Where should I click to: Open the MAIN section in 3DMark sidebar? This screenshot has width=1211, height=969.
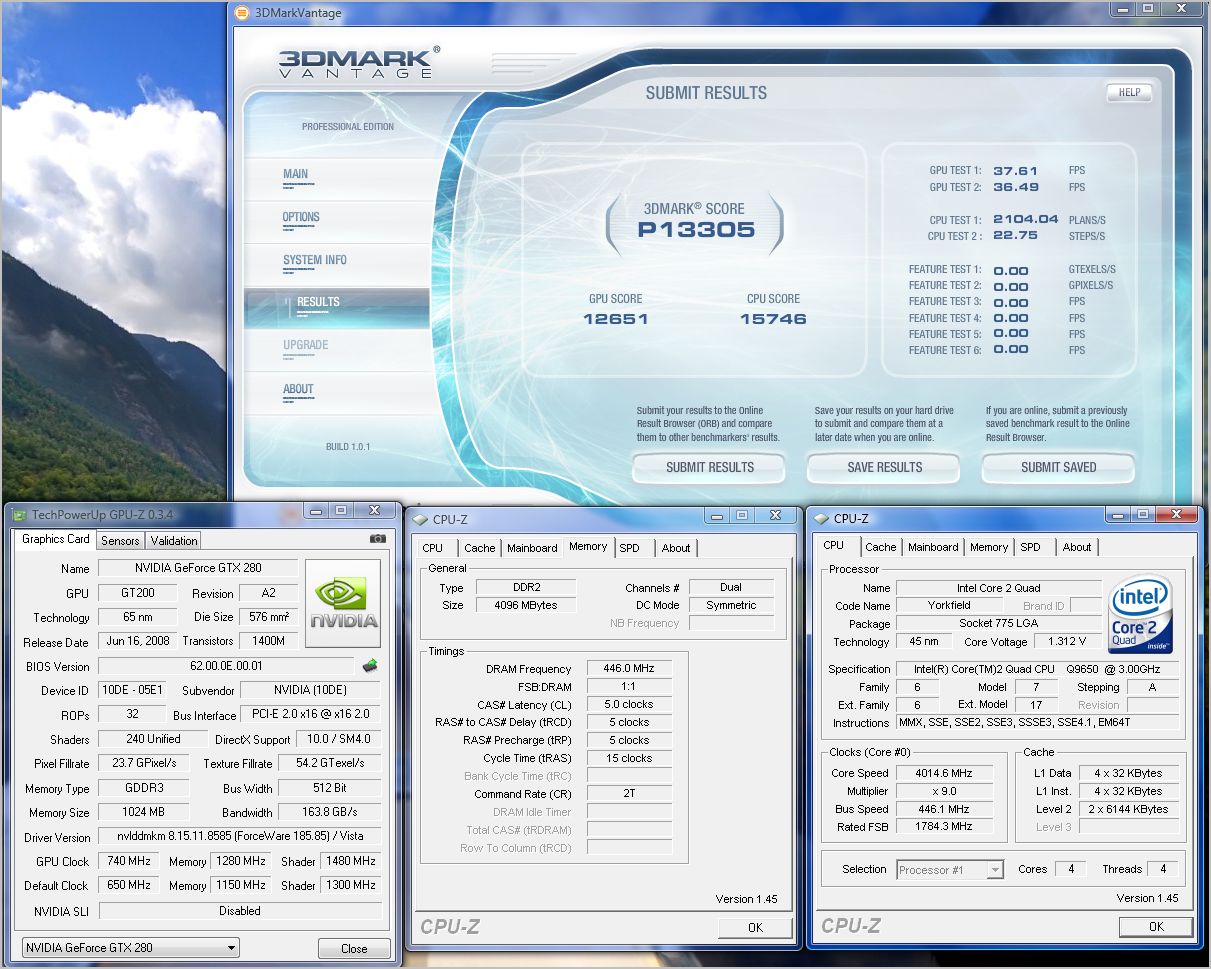(x=295, y=174)
